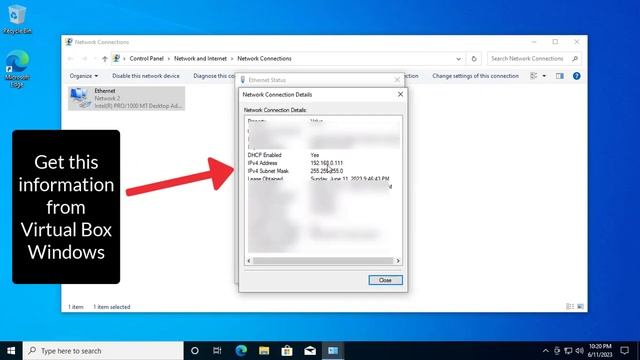The height and width of the screenshot is (360, 640).
Task: Open the Recycle Bin desktop icon
Action: point(16,20)
